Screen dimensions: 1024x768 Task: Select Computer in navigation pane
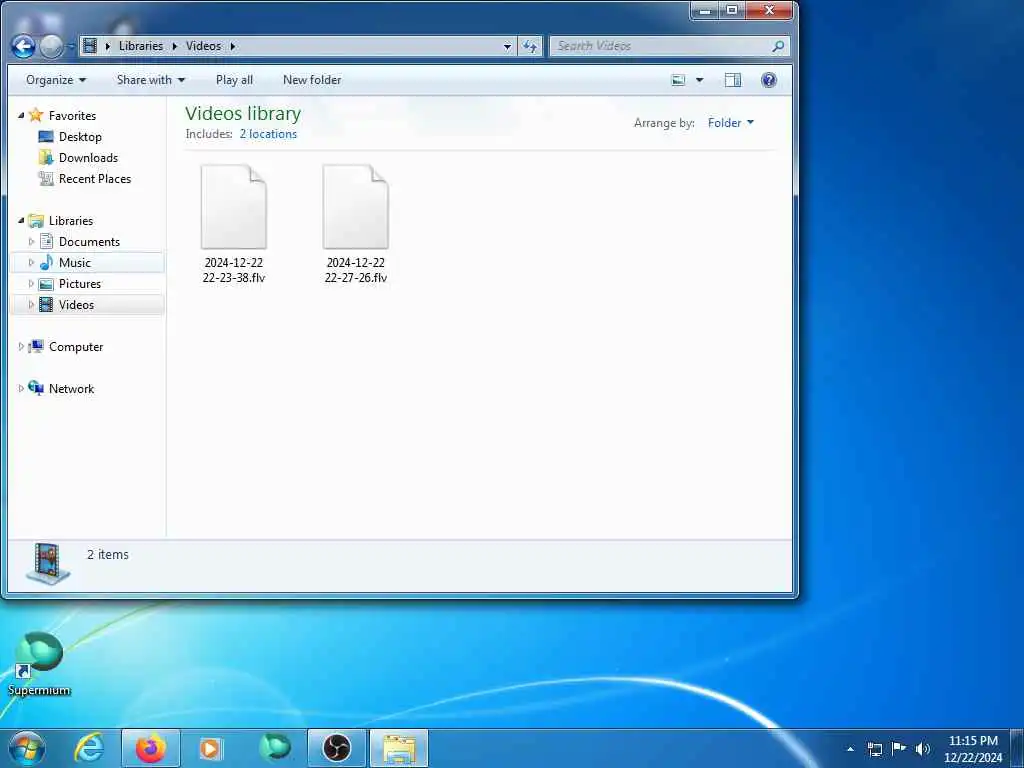76,347
